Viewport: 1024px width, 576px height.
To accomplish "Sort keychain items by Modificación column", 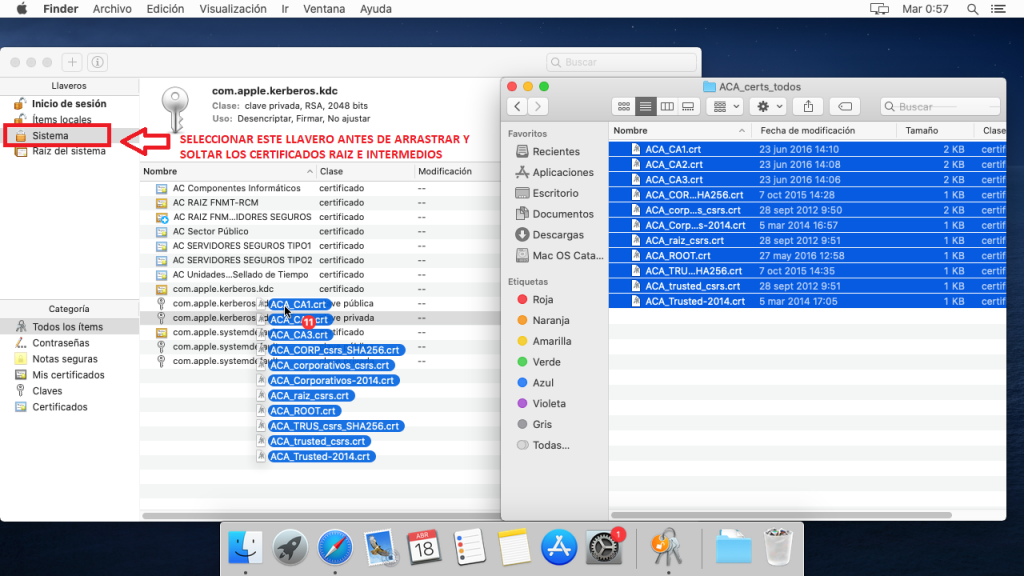I will point(457,171).
